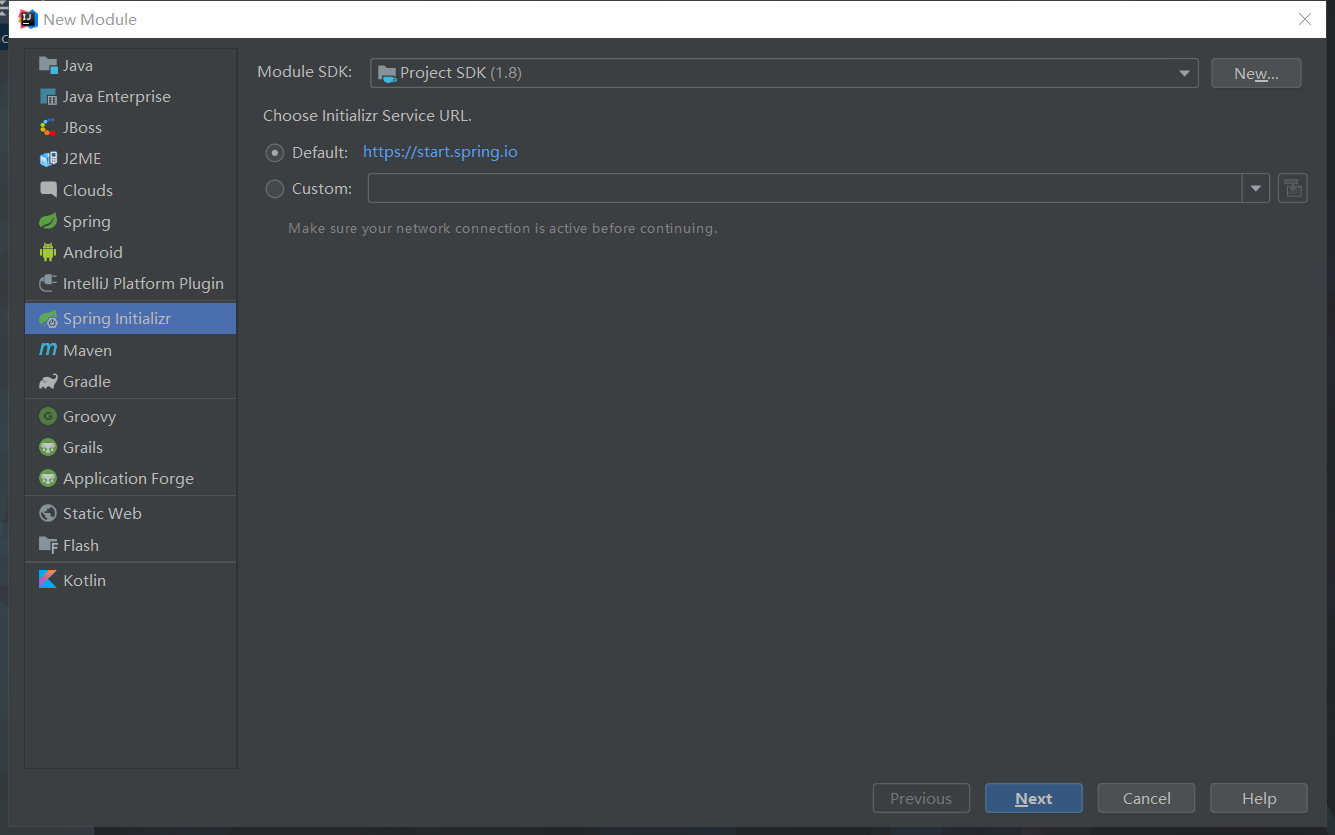
Task: Click the Previous button
Action: click(921, 798)
